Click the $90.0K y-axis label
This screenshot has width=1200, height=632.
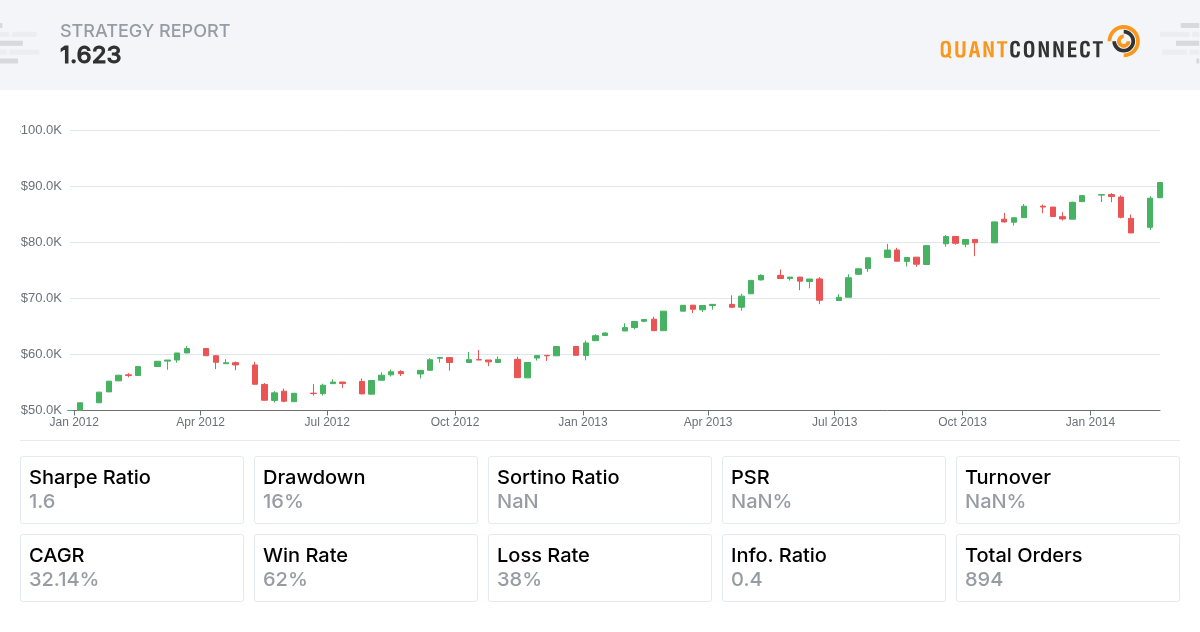click(x=41, y=186)
